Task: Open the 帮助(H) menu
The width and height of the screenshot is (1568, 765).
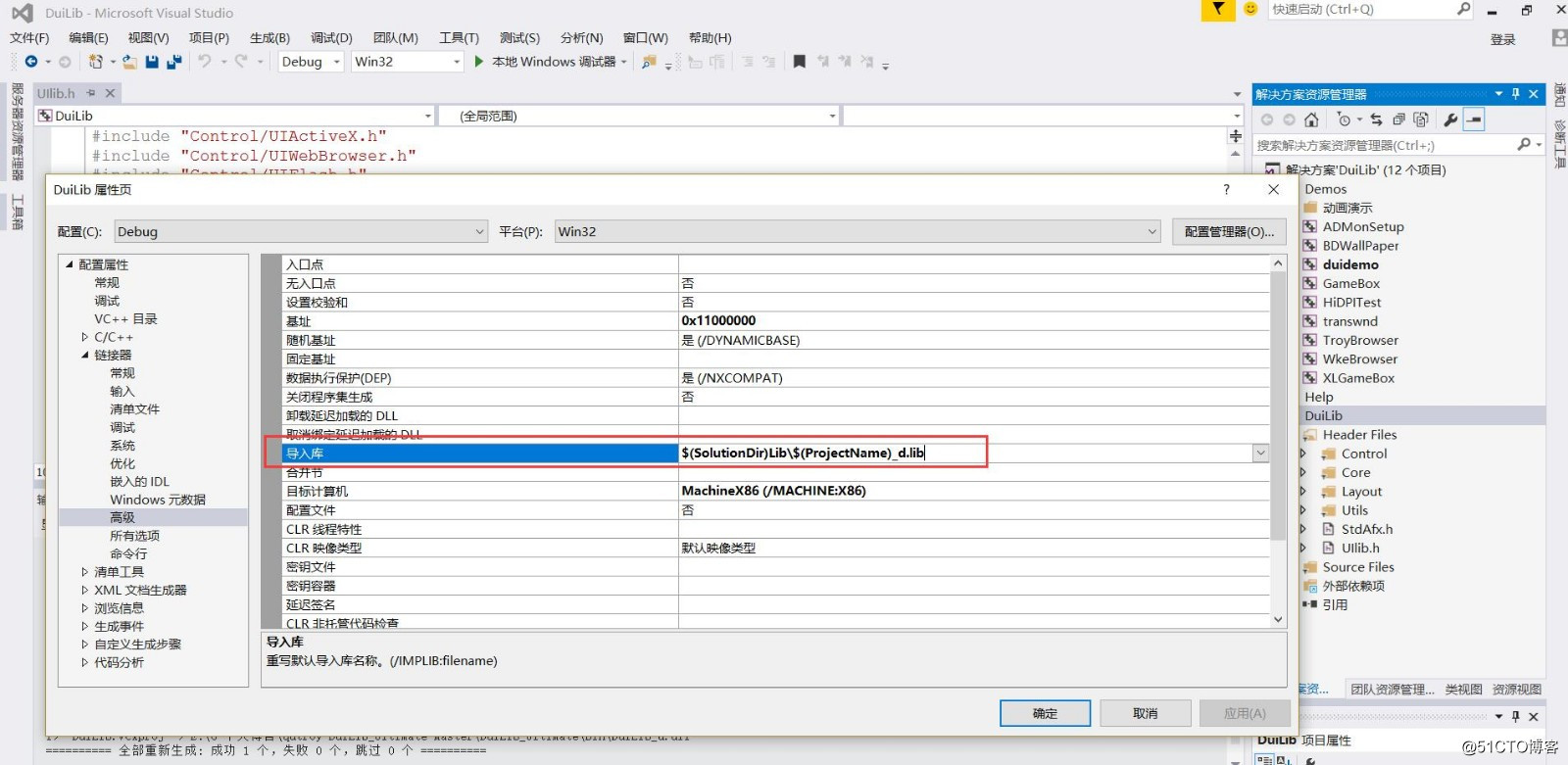Action: coord(710,37)
